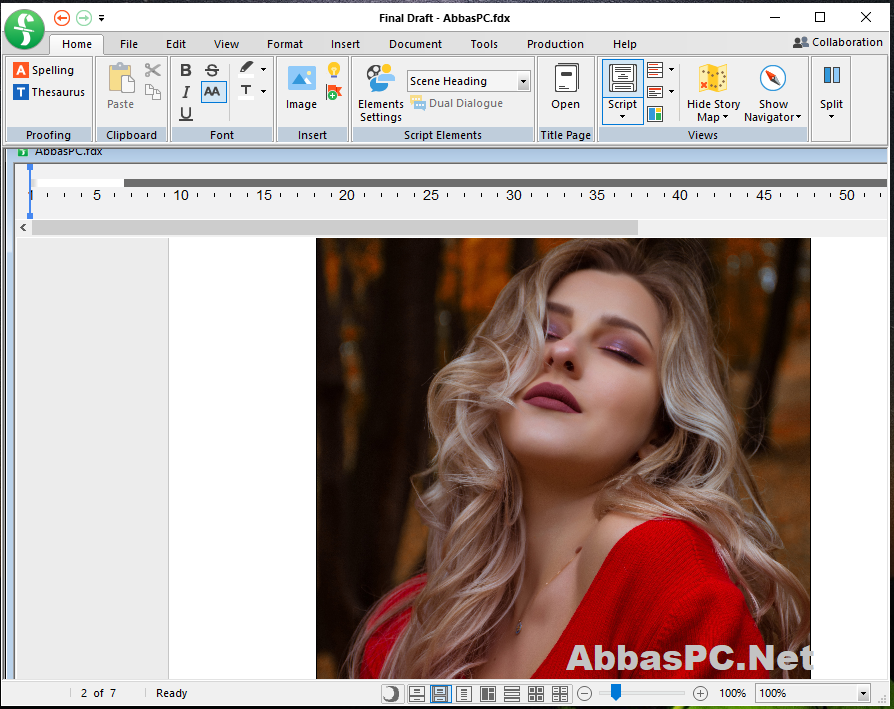Open the Document ribbon tab
This screenshot has height=709, width=894.
point(415,44)
